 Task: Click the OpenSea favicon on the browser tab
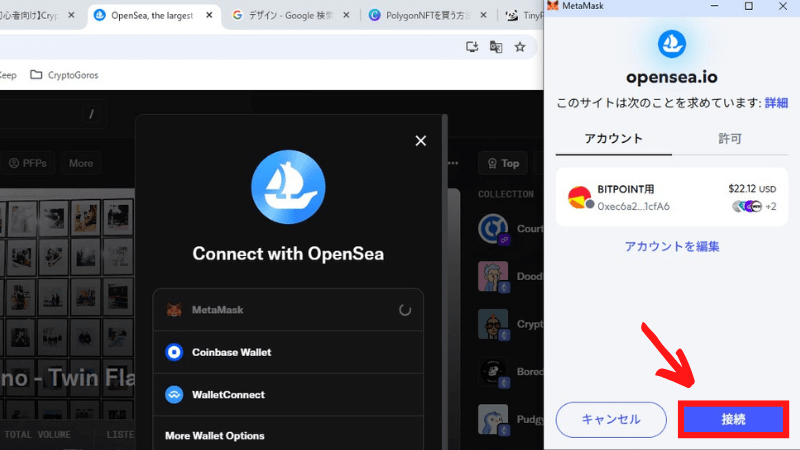tap(99, 15)
